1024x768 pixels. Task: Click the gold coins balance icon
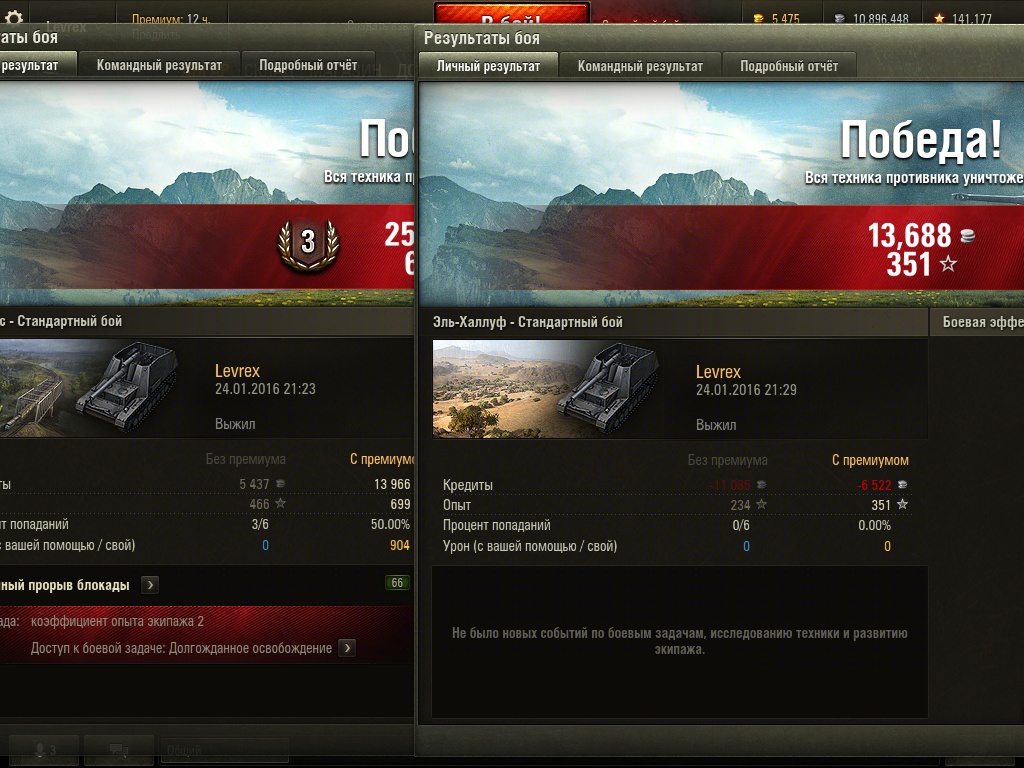758,19
